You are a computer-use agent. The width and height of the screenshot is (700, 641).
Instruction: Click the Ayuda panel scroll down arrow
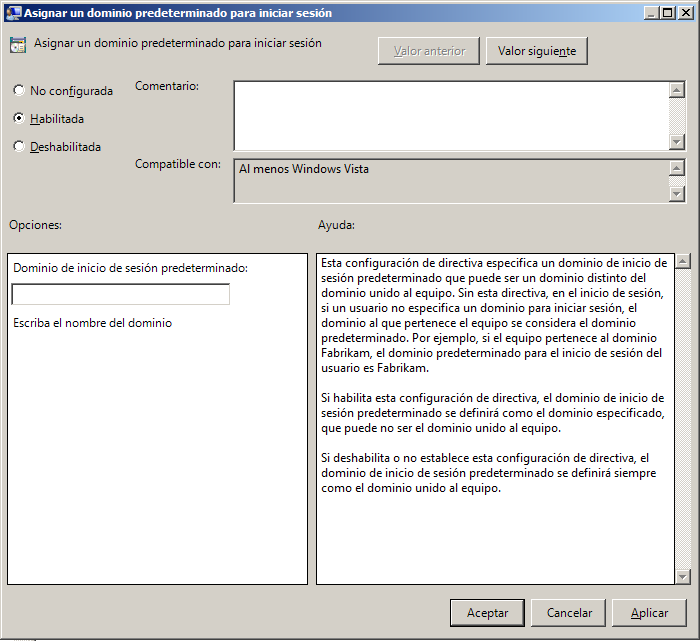click(x=683, y=576)
